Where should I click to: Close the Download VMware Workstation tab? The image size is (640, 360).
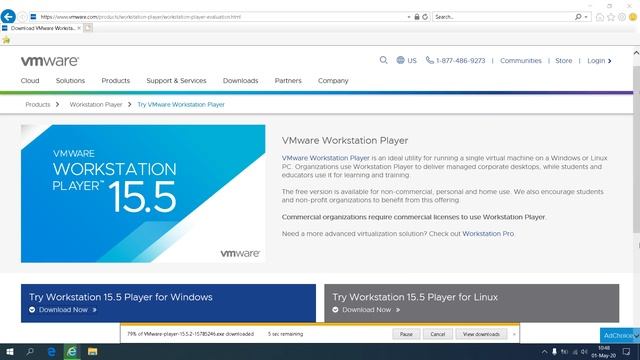coord(79,28)
